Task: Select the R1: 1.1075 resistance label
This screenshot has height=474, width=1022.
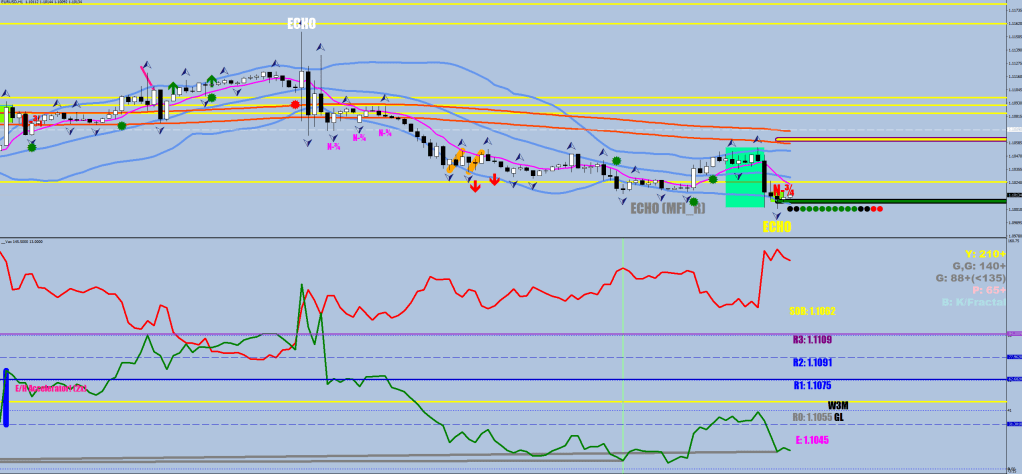Action: [812, 385]
